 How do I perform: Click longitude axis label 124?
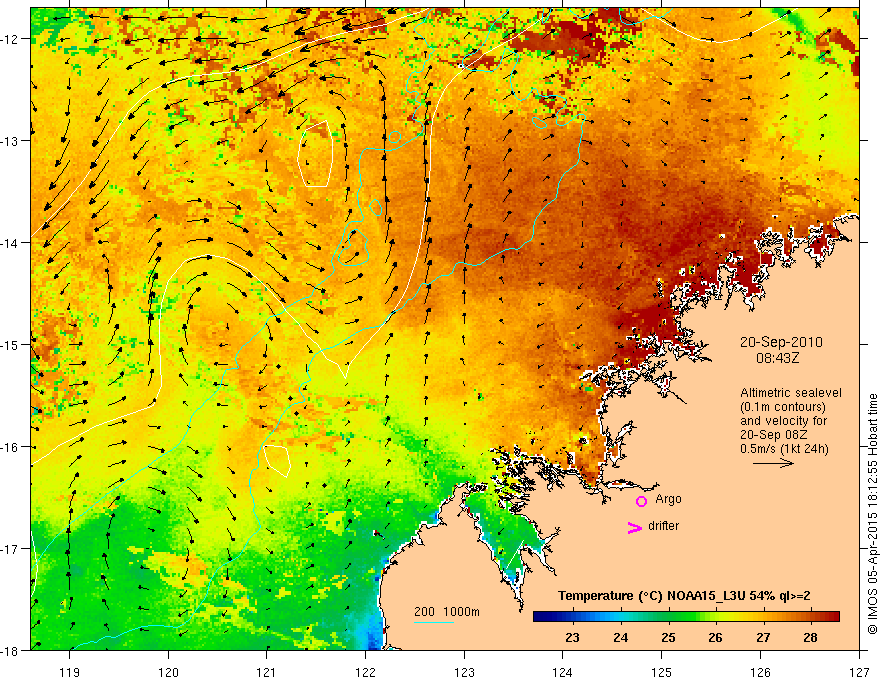[x=563, y=672]
